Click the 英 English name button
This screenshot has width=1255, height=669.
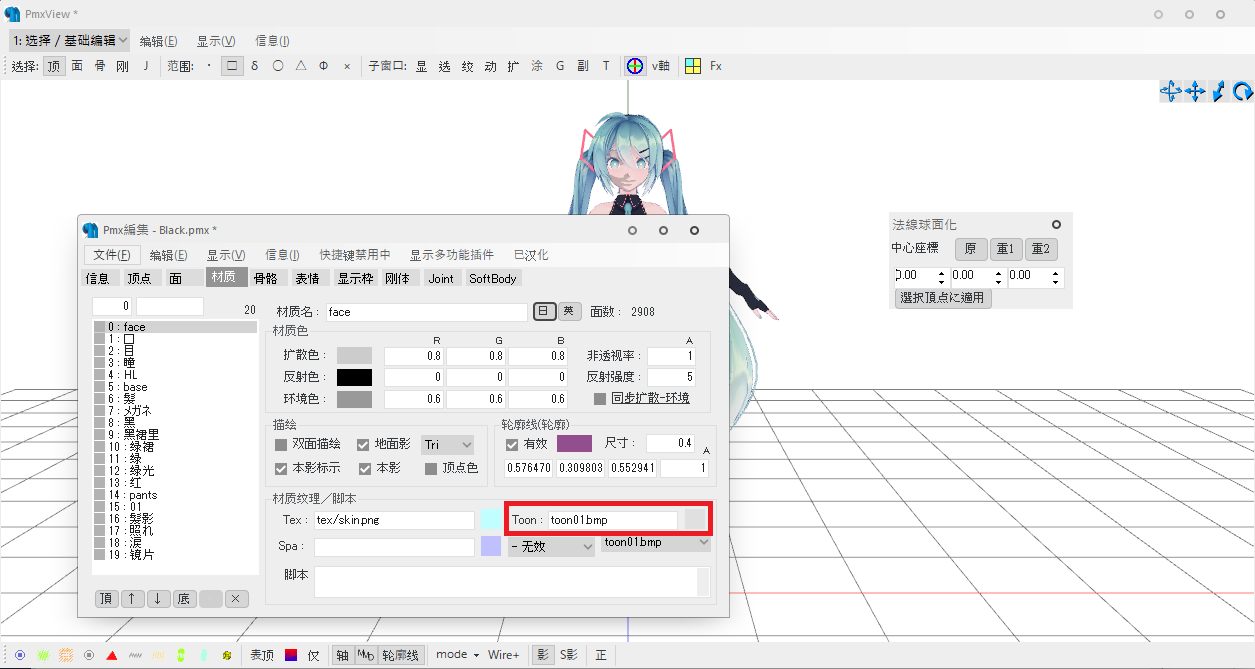click(x=570, y=311)
